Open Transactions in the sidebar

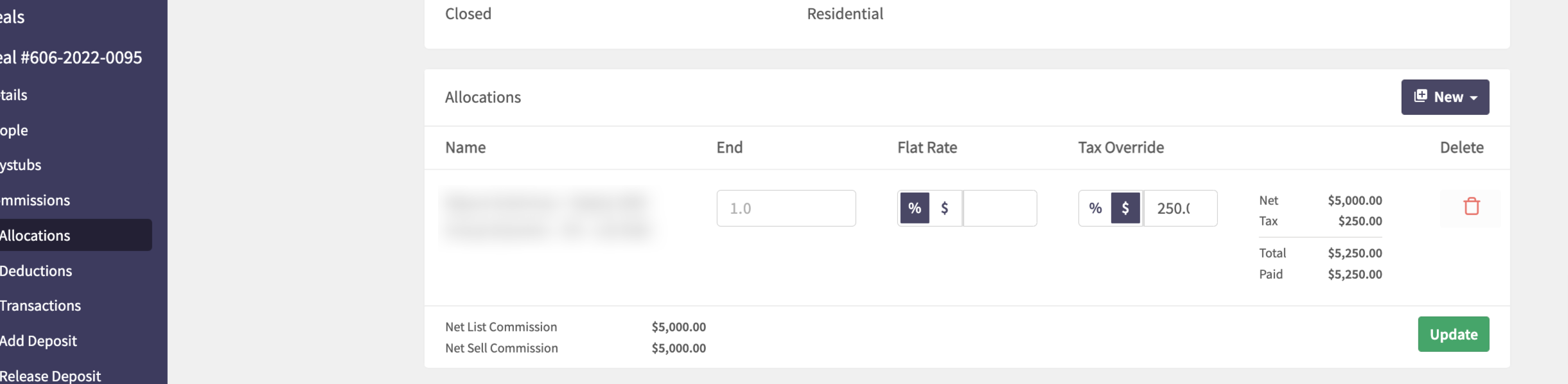pyautogui.click(x=40, y=306)
